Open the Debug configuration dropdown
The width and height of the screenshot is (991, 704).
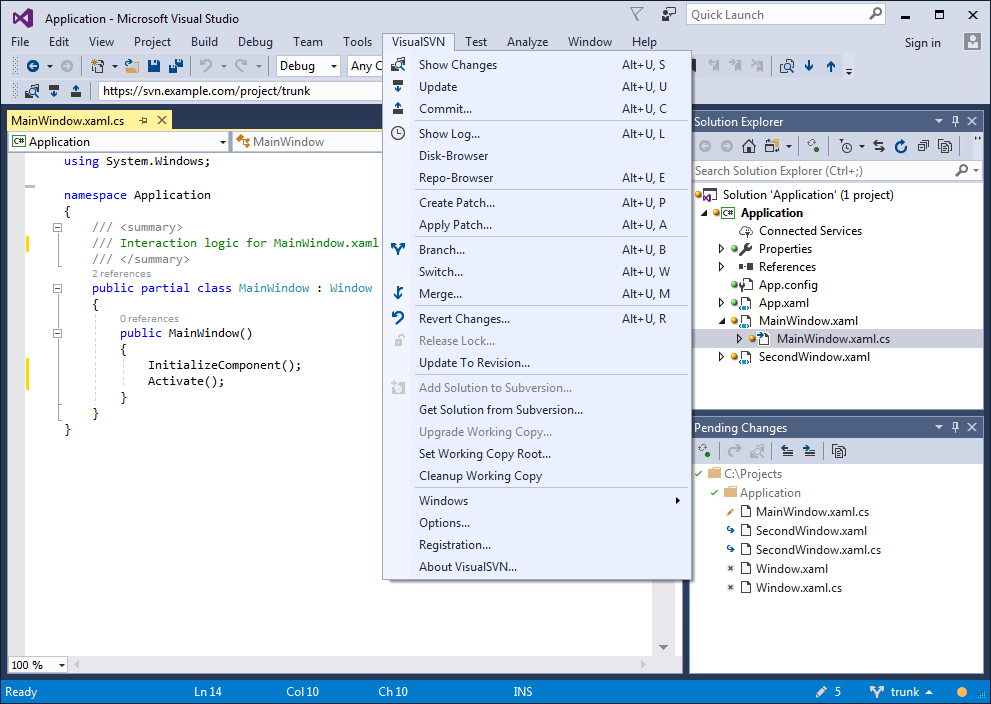pos(308,66)
